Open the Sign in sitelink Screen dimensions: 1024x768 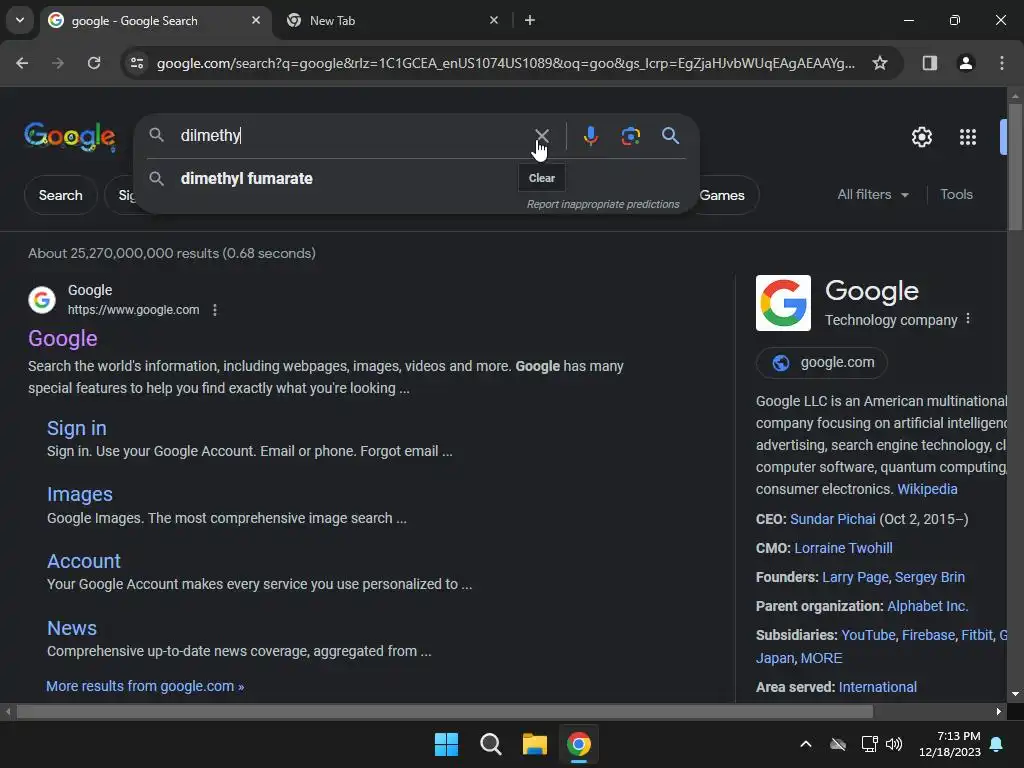[76, 428]
